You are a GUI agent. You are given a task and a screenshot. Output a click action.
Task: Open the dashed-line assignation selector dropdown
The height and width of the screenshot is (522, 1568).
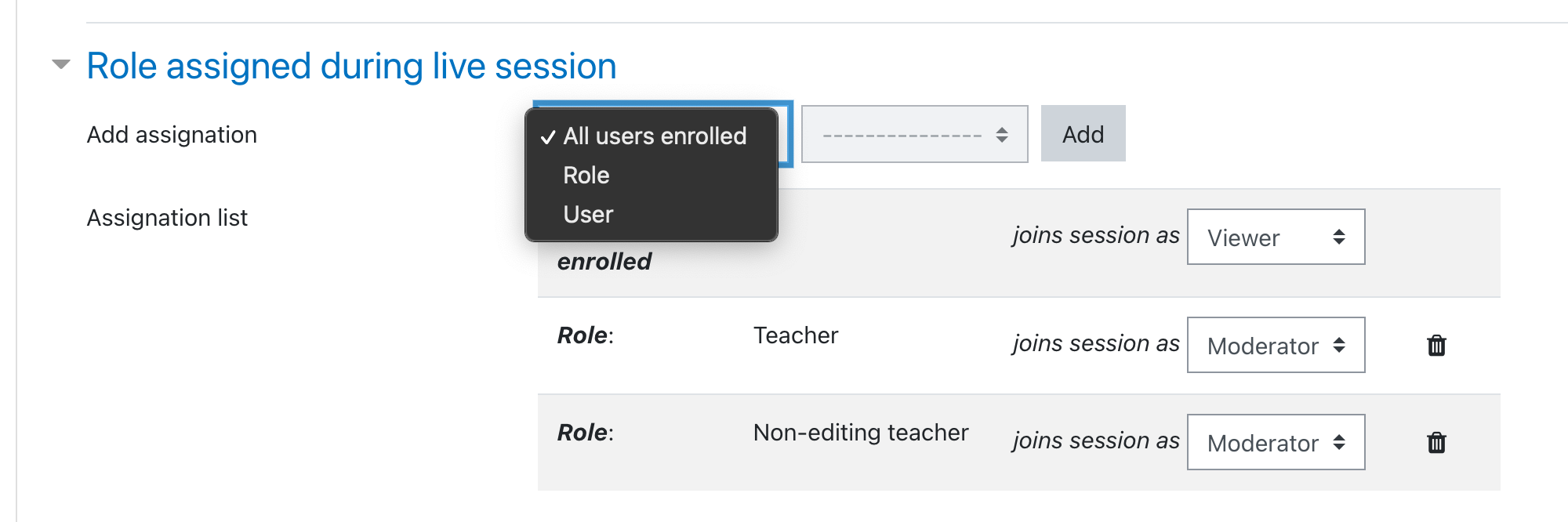914,134
